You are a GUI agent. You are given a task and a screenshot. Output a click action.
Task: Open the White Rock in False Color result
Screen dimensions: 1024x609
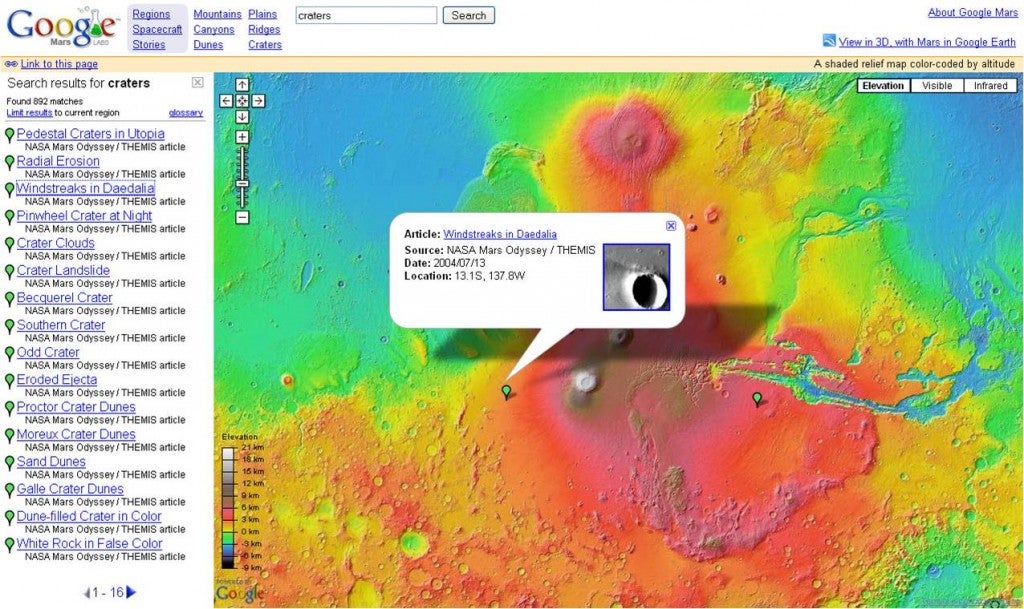pos(89,543)
